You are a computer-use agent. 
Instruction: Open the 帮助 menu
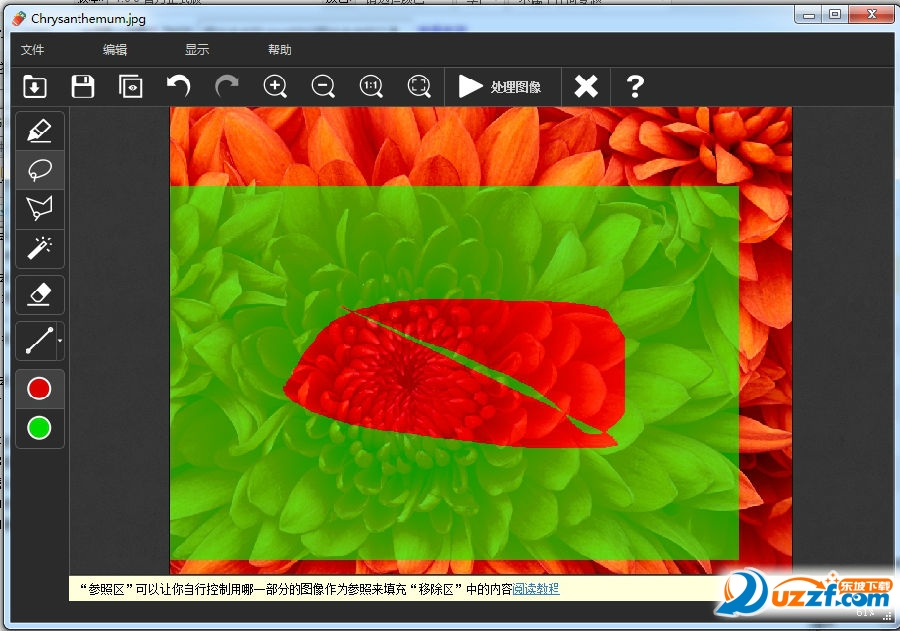click(x=280, y=50)
